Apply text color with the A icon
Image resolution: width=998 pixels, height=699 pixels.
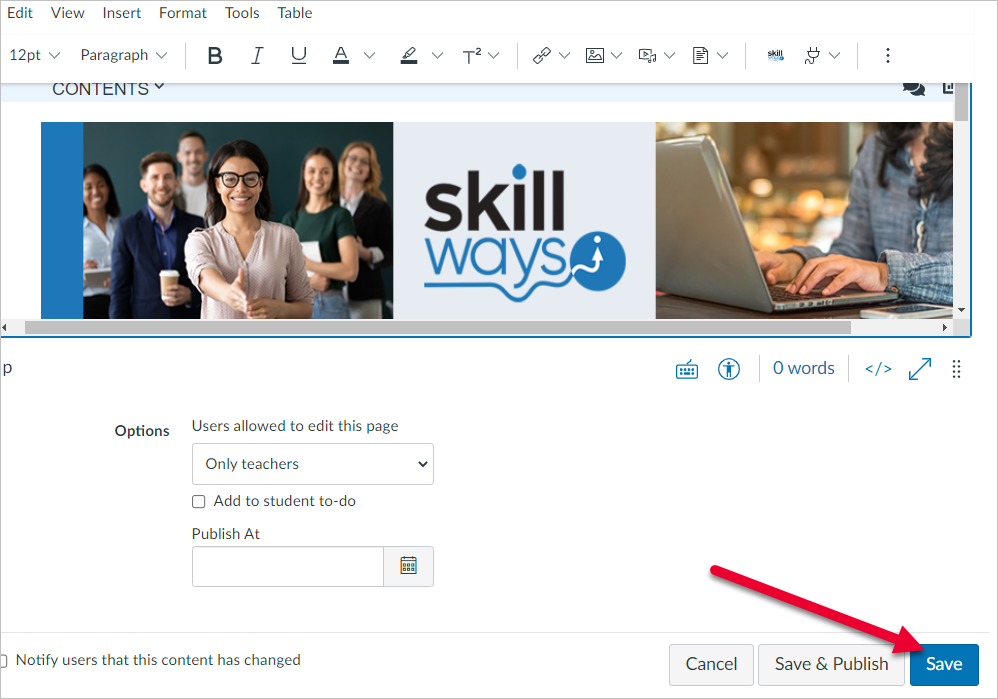(341, 56)
